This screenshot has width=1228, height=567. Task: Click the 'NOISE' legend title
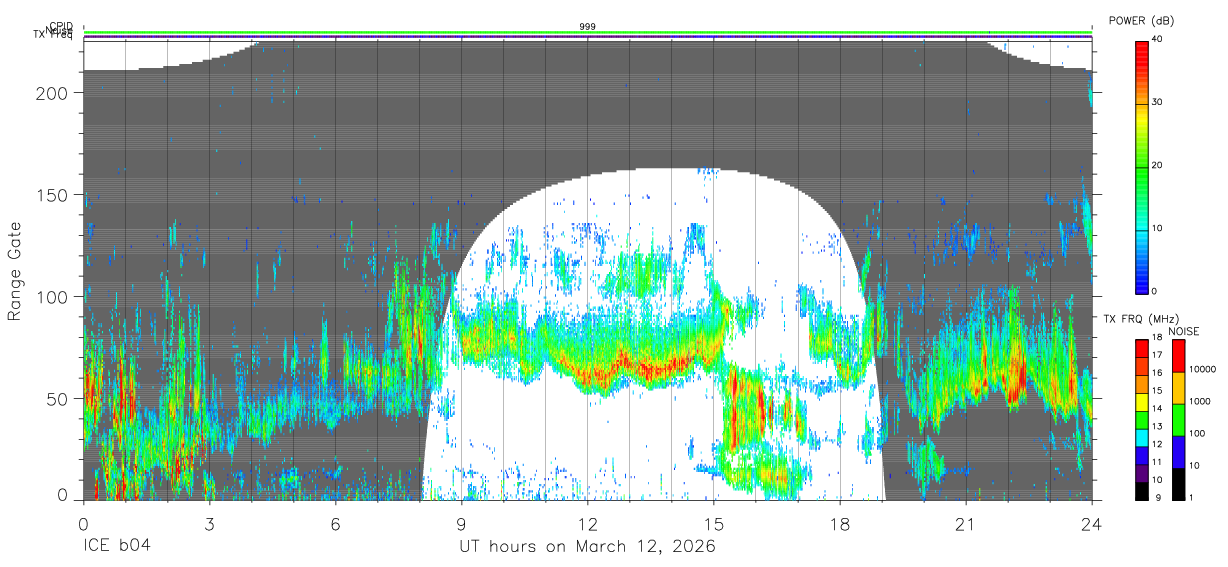coord(1182,331)
